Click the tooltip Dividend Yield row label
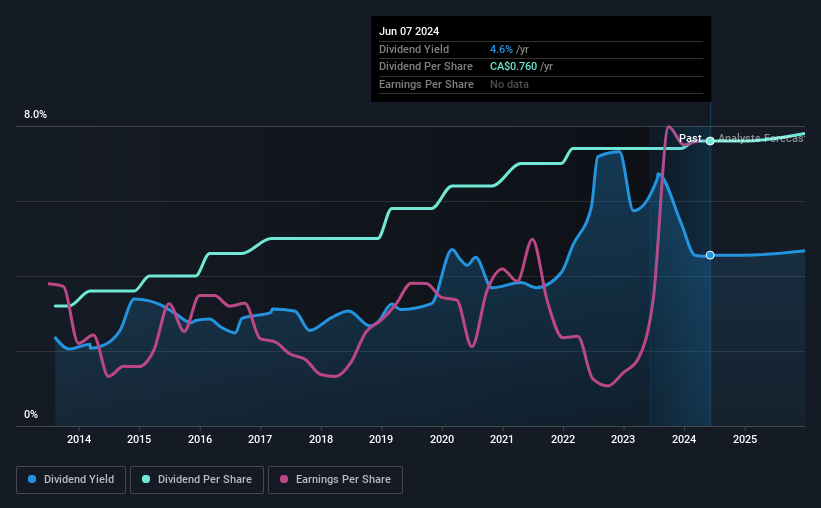 click(x=414, y=49)
